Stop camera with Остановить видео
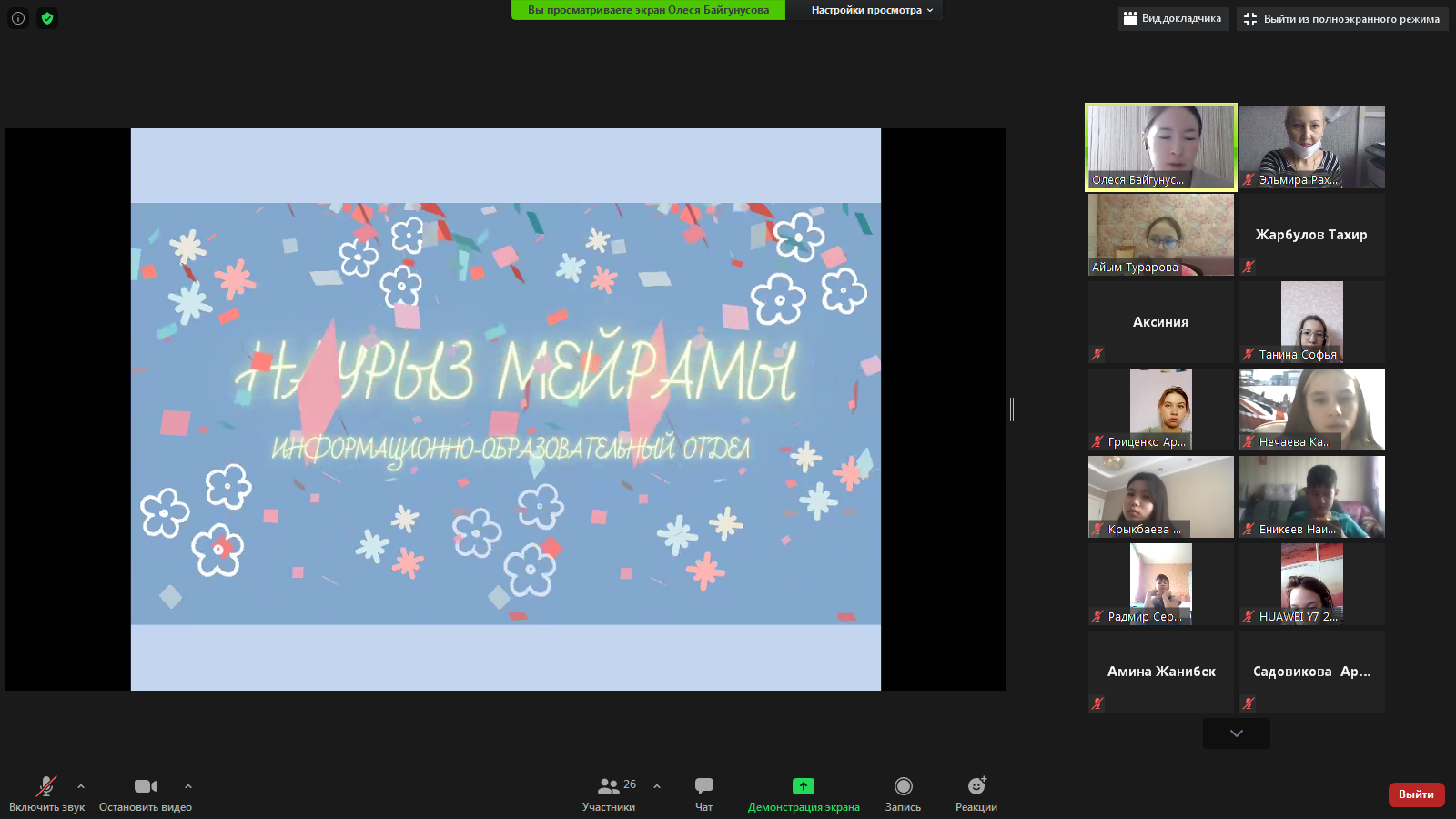 [x=146, y=794]
